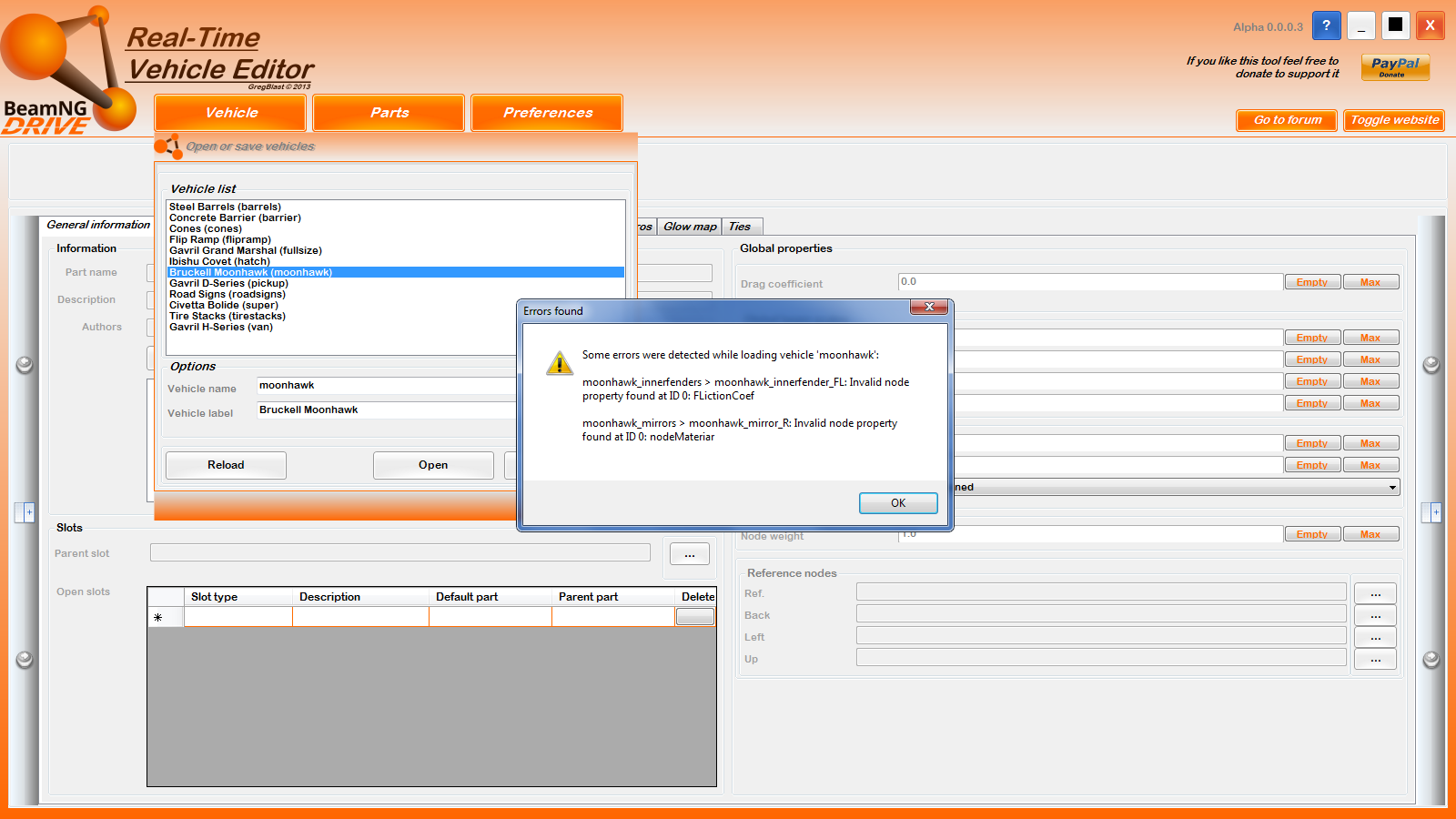Click the upper round knob on left border

coord(25,365)
